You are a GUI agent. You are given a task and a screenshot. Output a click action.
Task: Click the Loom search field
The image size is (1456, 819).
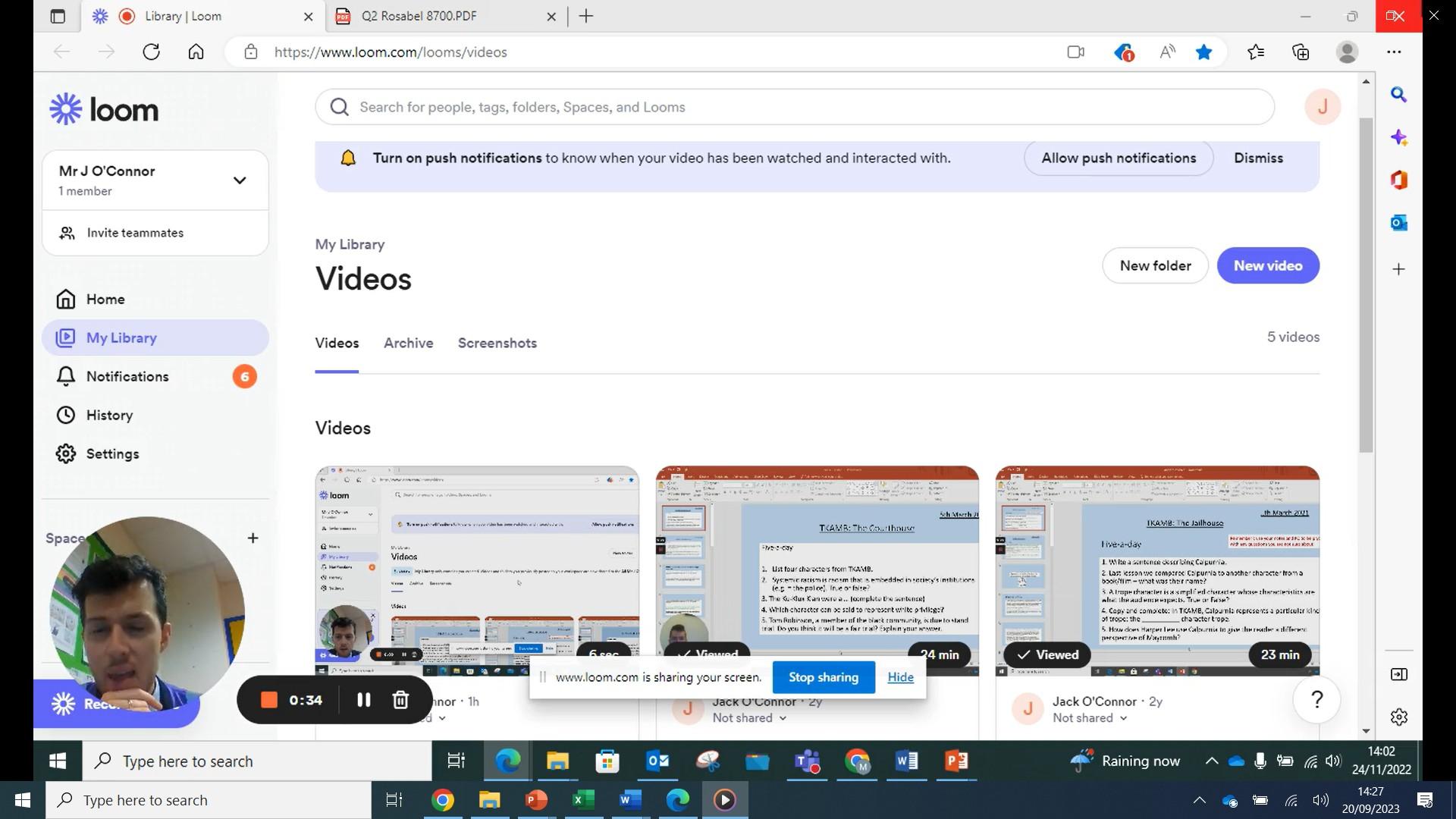click(794, 107)
